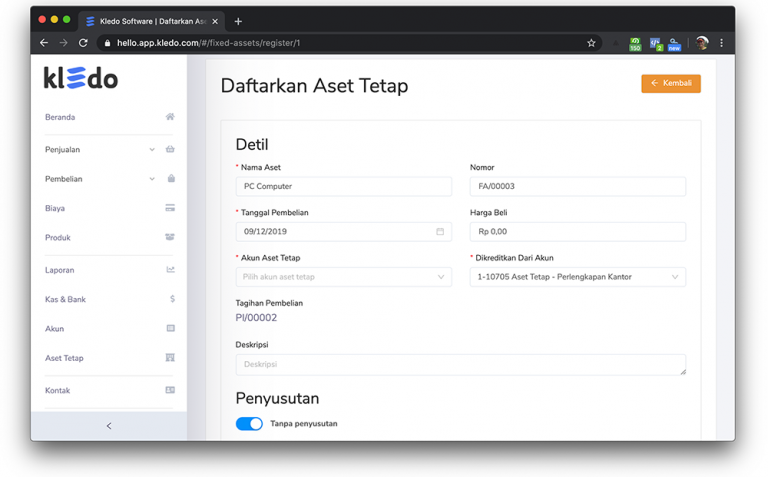Click the Pembelian shopping bag icon
The image size is (768, 477).
click(x=171, y=178)
